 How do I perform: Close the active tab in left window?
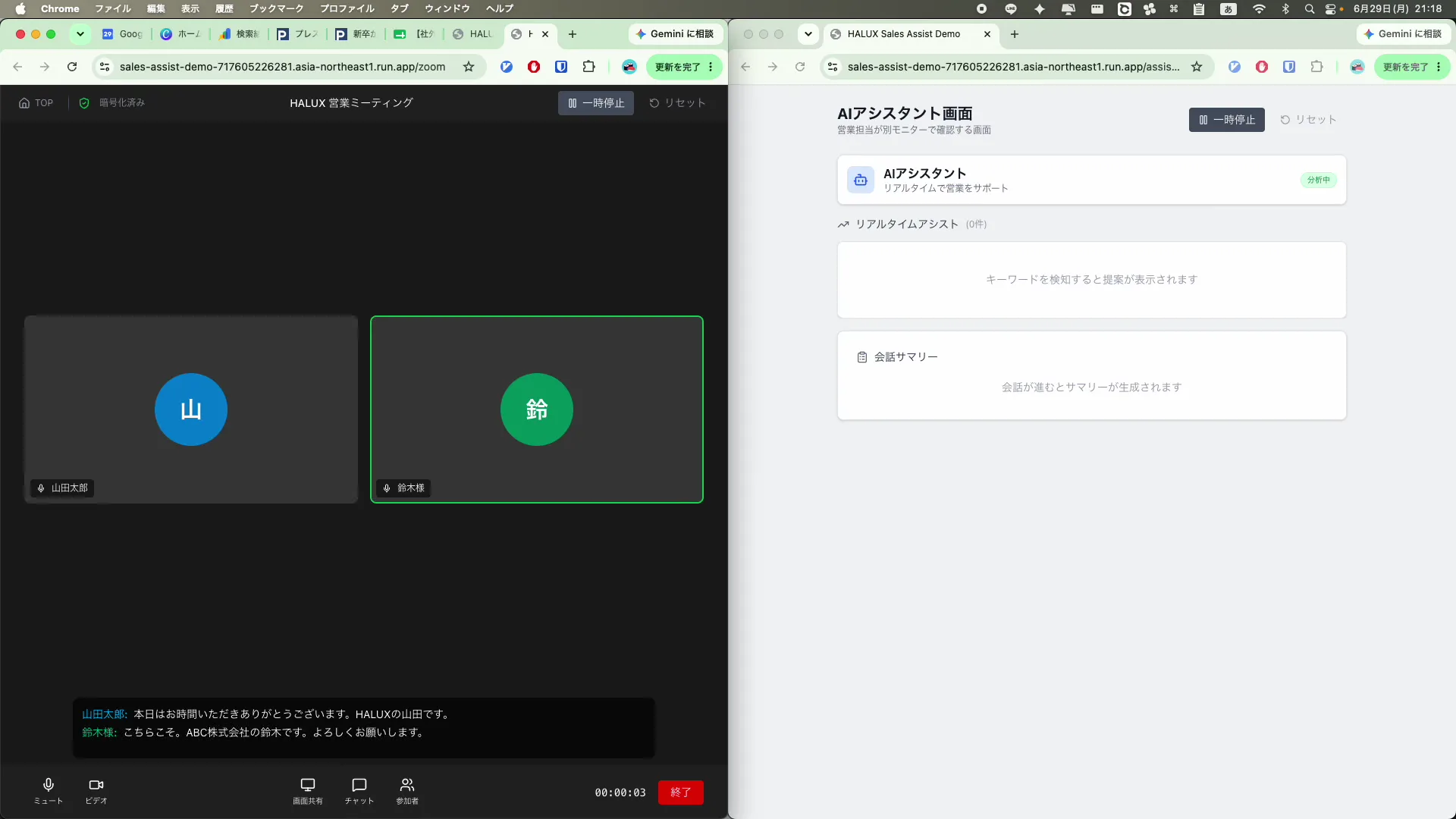tap(545, 34)
